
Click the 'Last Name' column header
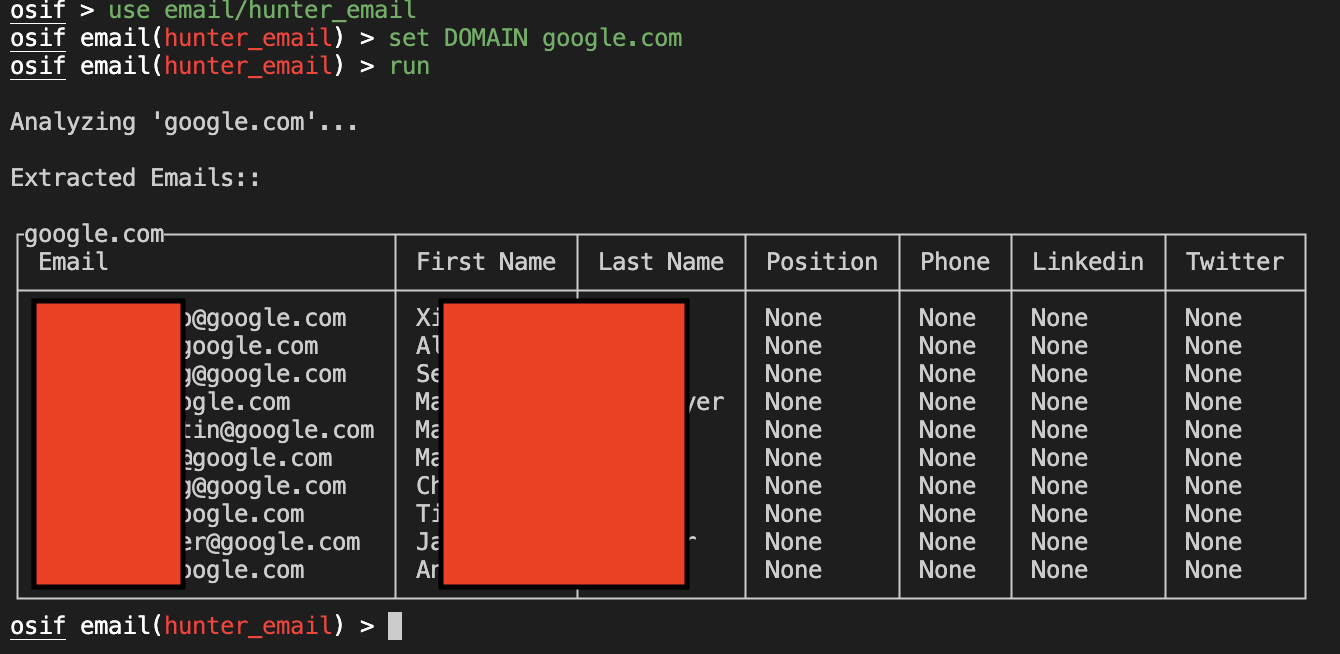[661, 262]
